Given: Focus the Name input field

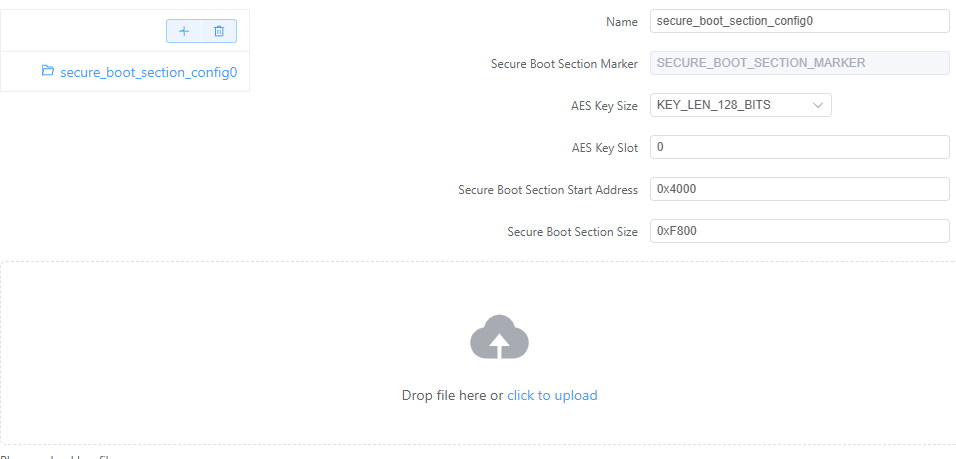Looking at the screenshot, I should click(800, 21).
